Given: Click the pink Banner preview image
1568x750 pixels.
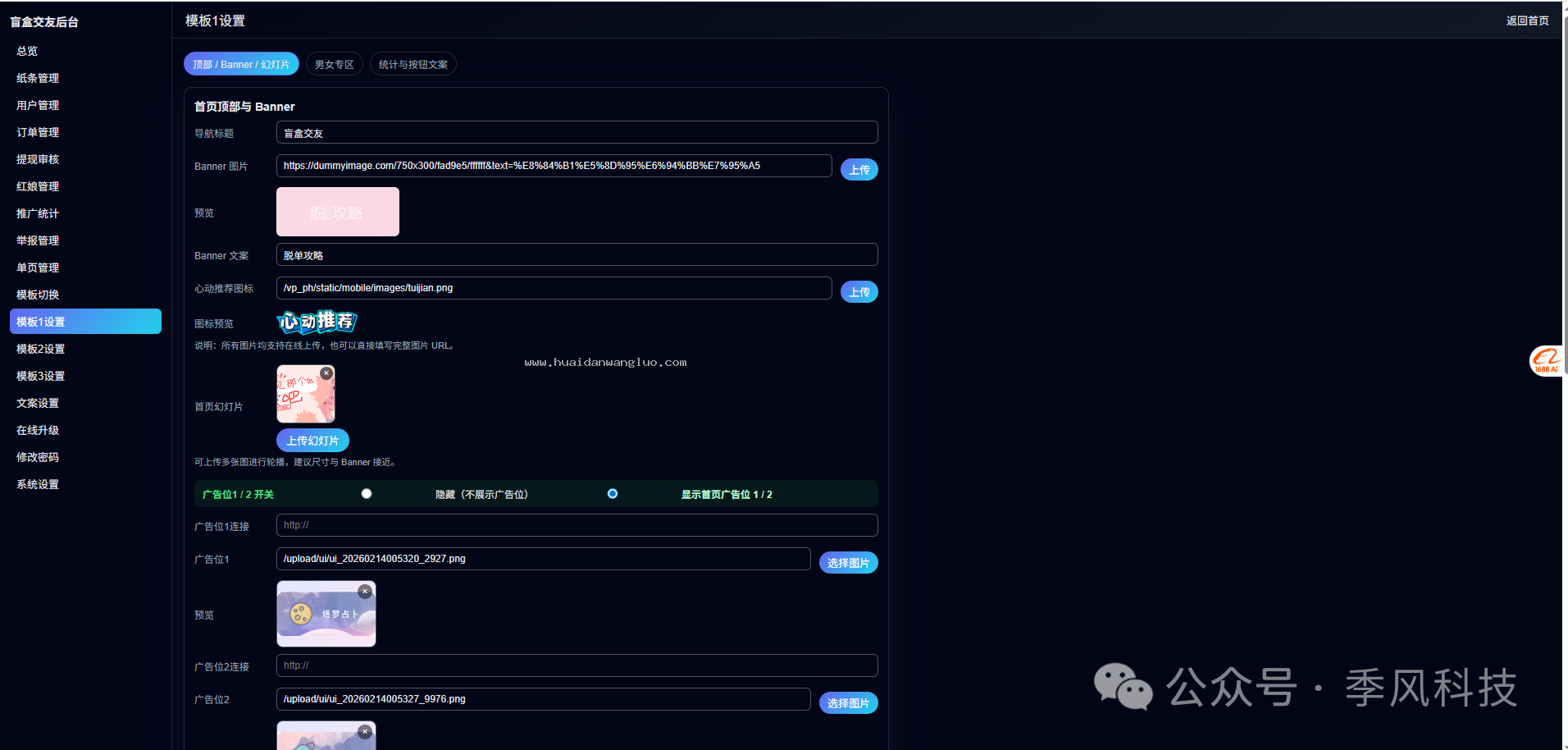Looking at the screenshot, I should coord(338,212).
